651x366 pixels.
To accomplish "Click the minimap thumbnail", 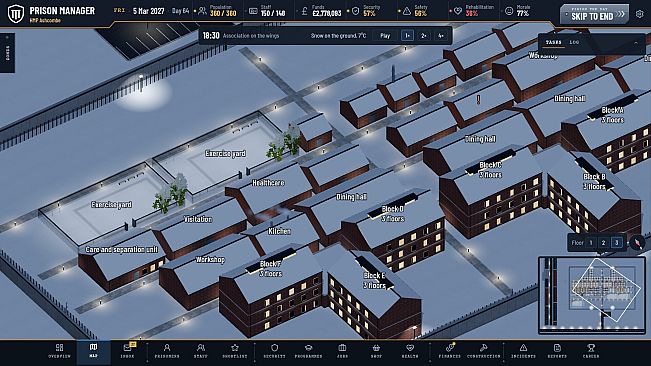I will [592, 295].
